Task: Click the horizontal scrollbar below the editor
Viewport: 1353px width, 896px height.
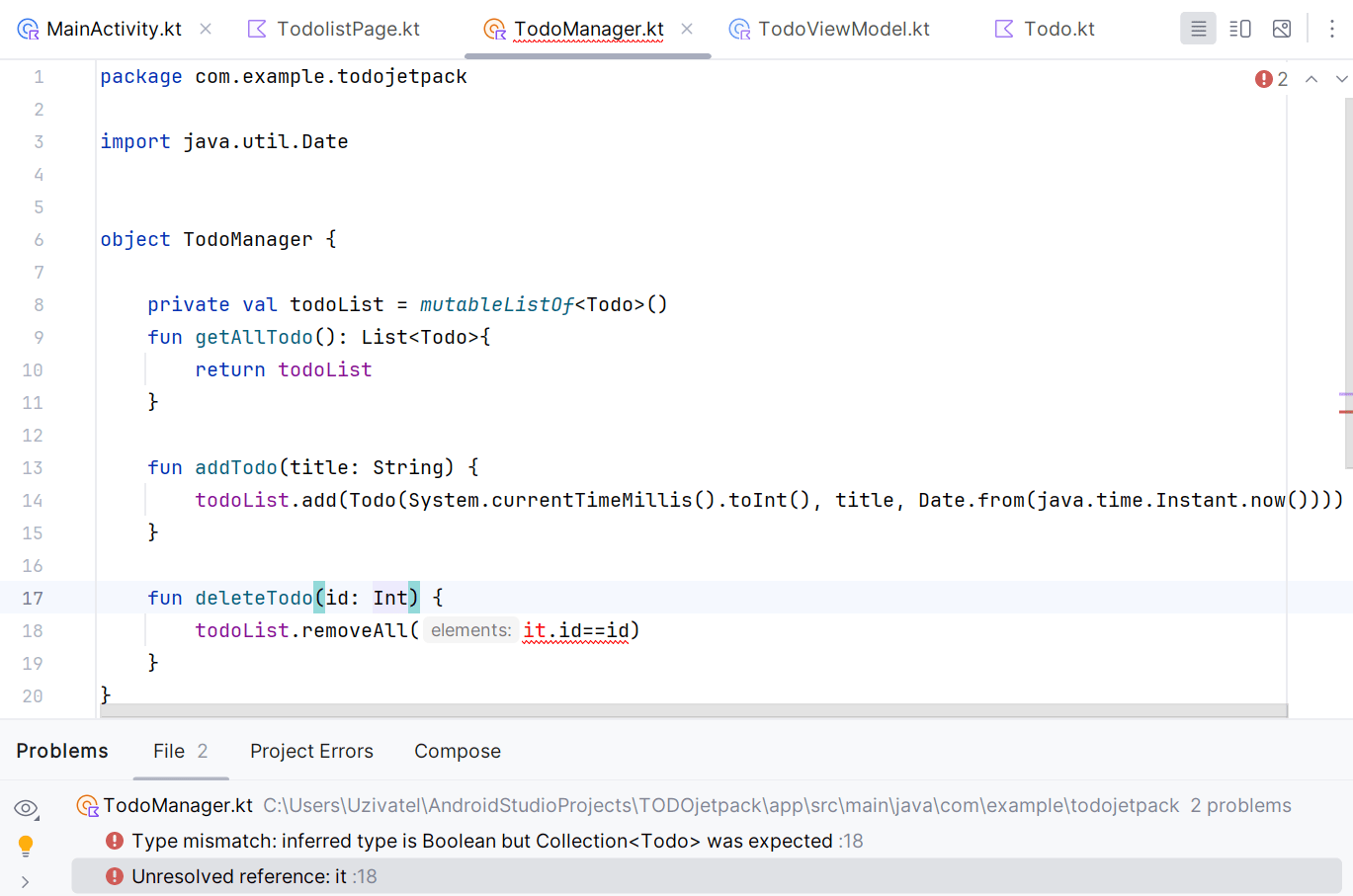Action: pos(692,710)
